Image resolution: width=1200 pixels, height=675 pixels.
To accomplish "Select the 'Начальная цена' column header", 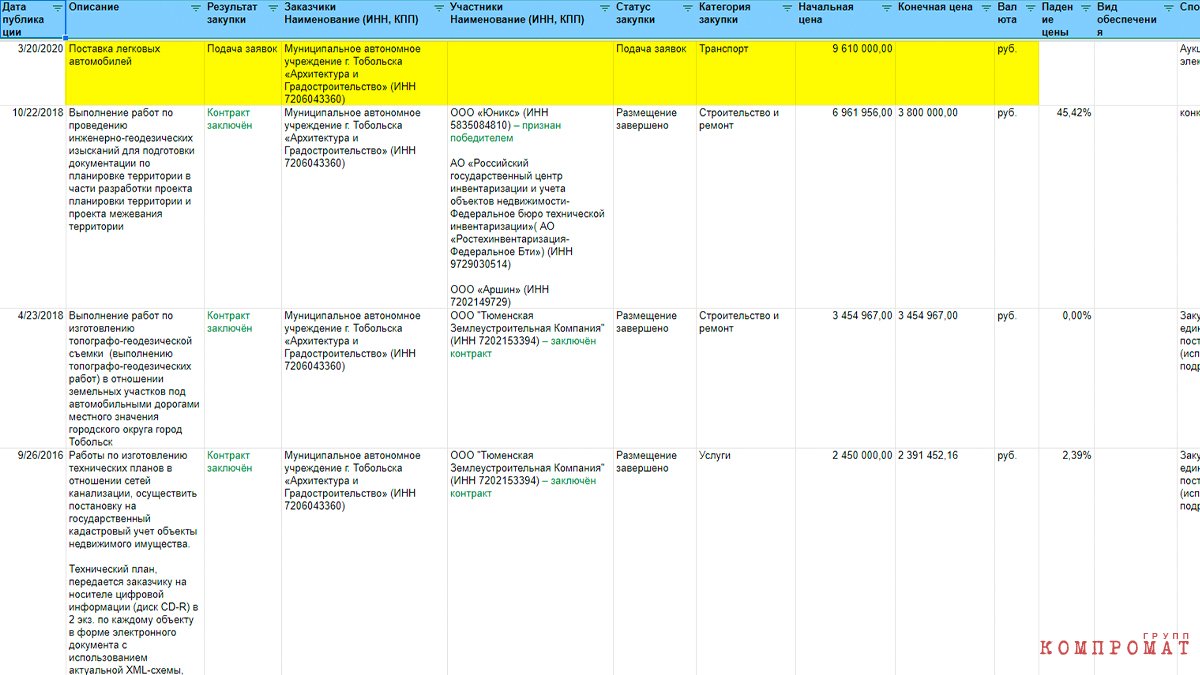I will tap(845, 20).
